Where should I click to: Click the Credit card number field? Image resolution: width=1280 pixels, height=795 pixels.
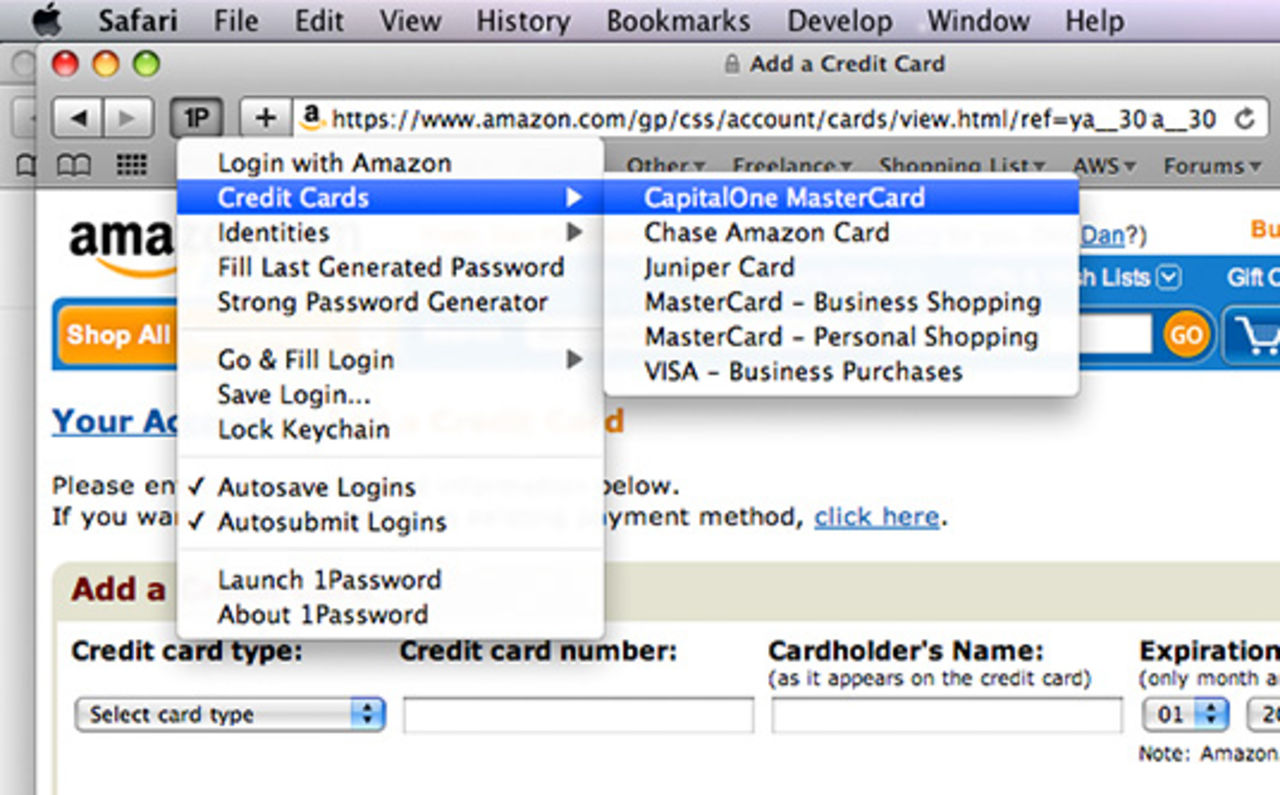pyautogui.click(x=578, y=715)
